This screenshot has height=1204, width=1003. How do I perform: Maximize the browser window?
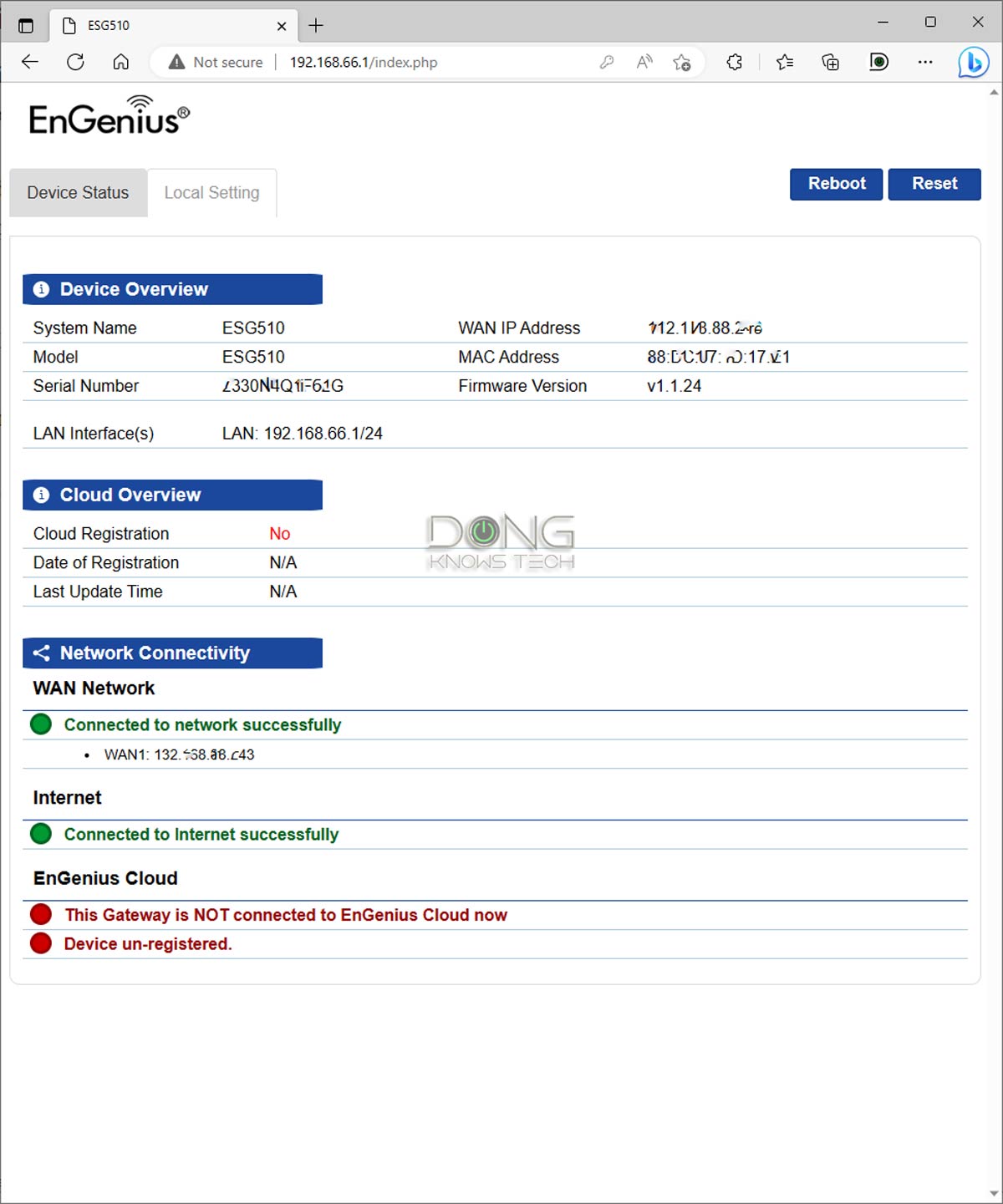(x=930, y=23)
